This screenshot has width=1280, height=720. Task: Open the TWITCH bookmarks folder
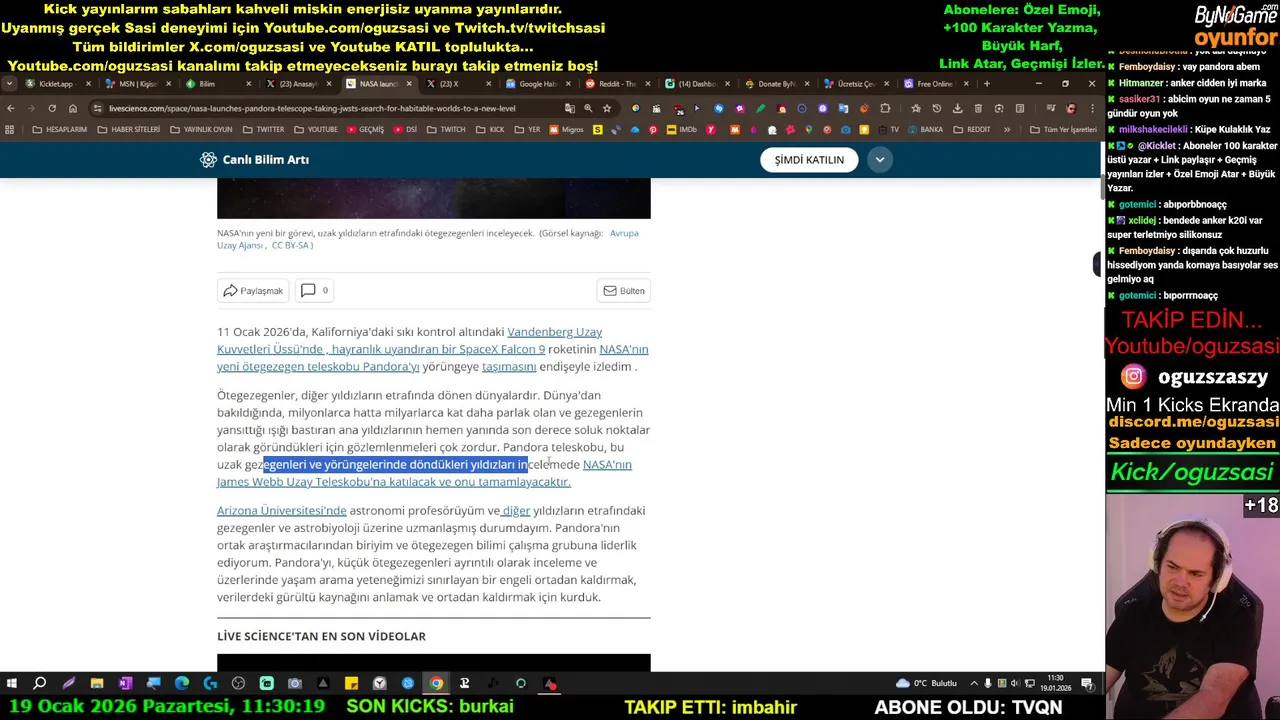click(x=446, y=130)
